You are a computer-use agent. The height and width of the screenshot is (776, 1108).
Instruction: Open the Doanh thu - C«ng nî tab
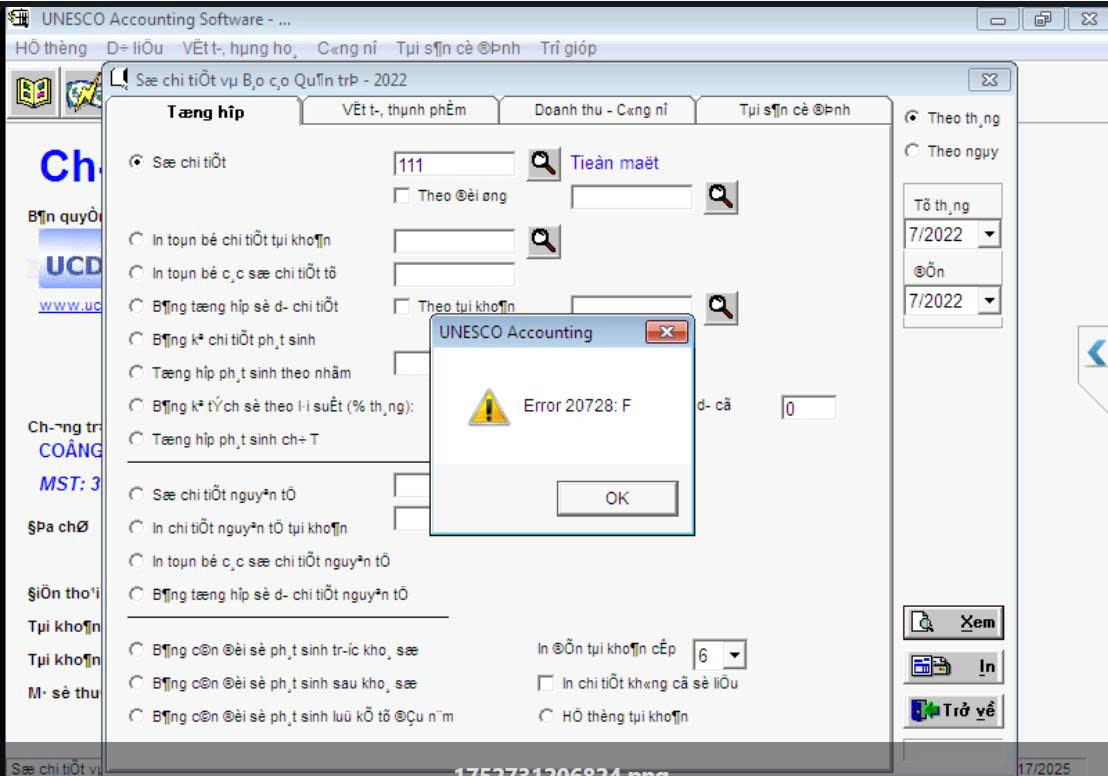pos(600,110)
